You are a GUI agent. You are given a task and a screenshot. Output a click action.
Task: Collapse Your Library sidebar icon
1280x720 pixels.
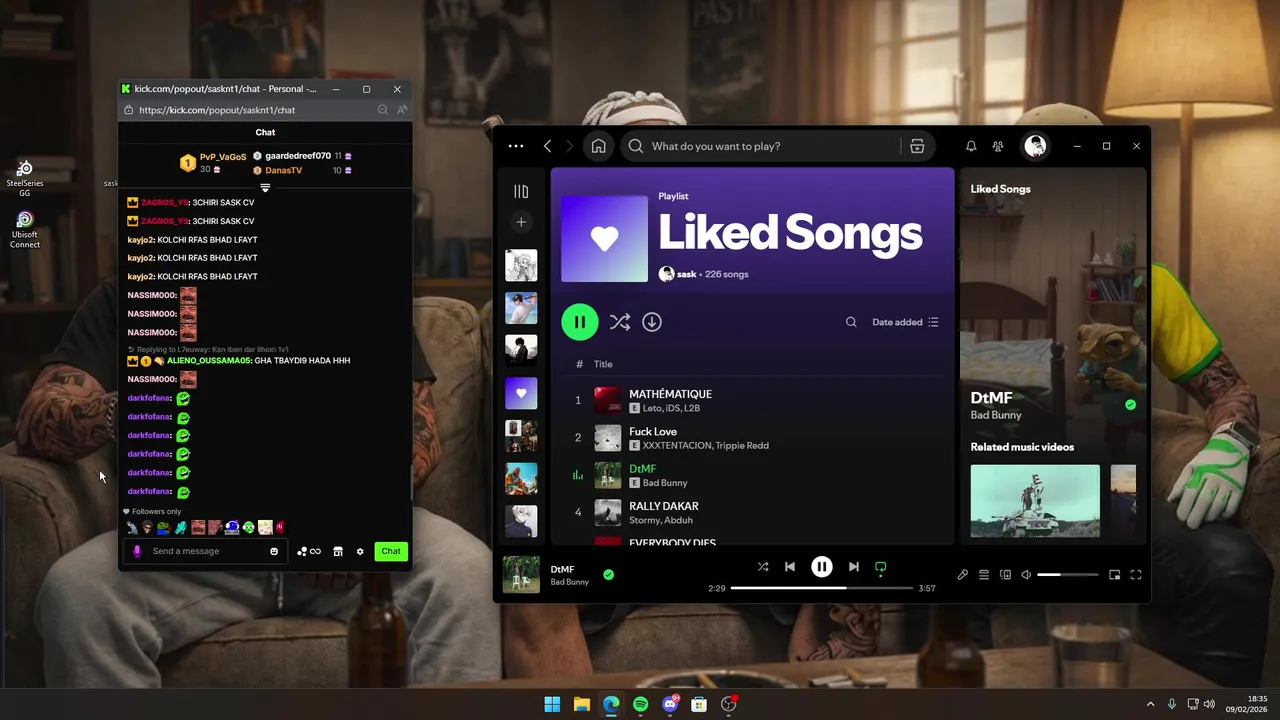[521, 191]
